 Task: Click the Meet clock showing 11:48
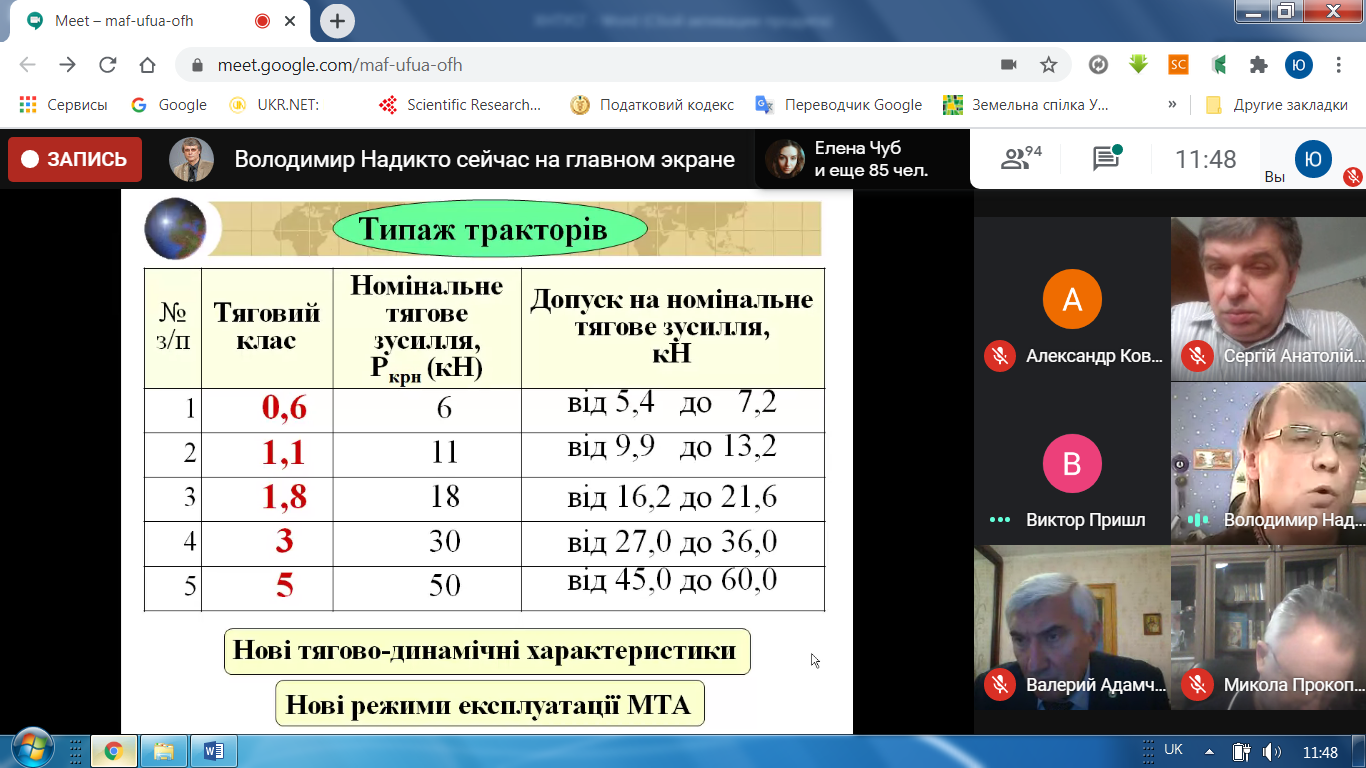pos(1205,159)
